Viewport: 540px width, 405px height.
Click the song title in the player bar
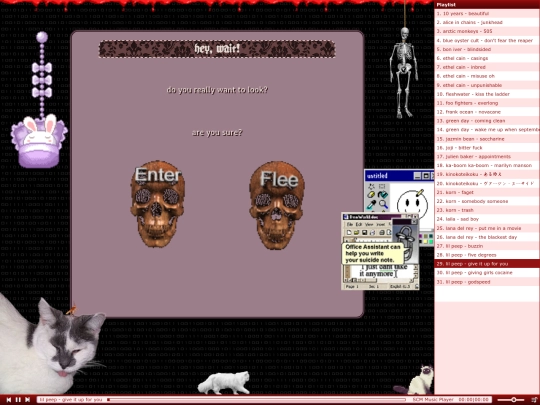pos(71,399)
